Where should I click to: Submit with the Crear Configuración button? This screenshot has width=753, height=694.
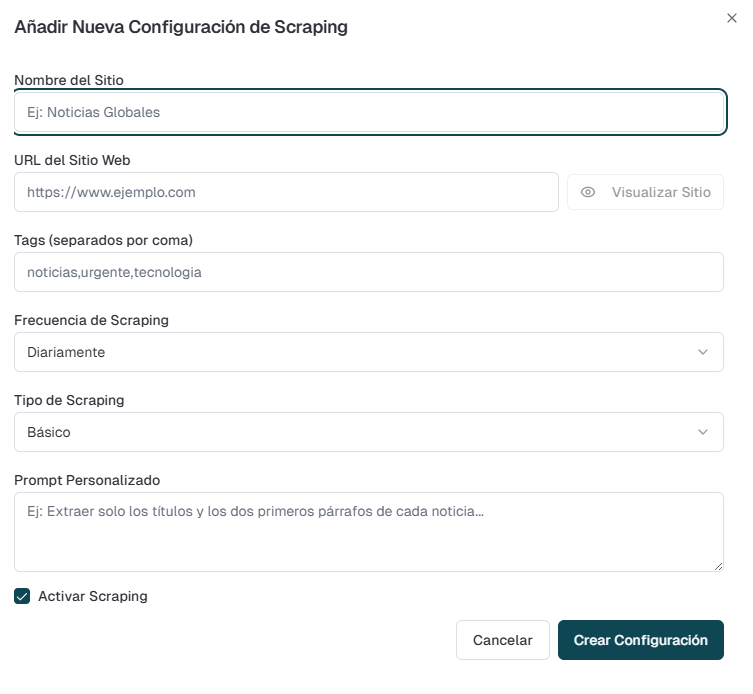pos(640,640)
